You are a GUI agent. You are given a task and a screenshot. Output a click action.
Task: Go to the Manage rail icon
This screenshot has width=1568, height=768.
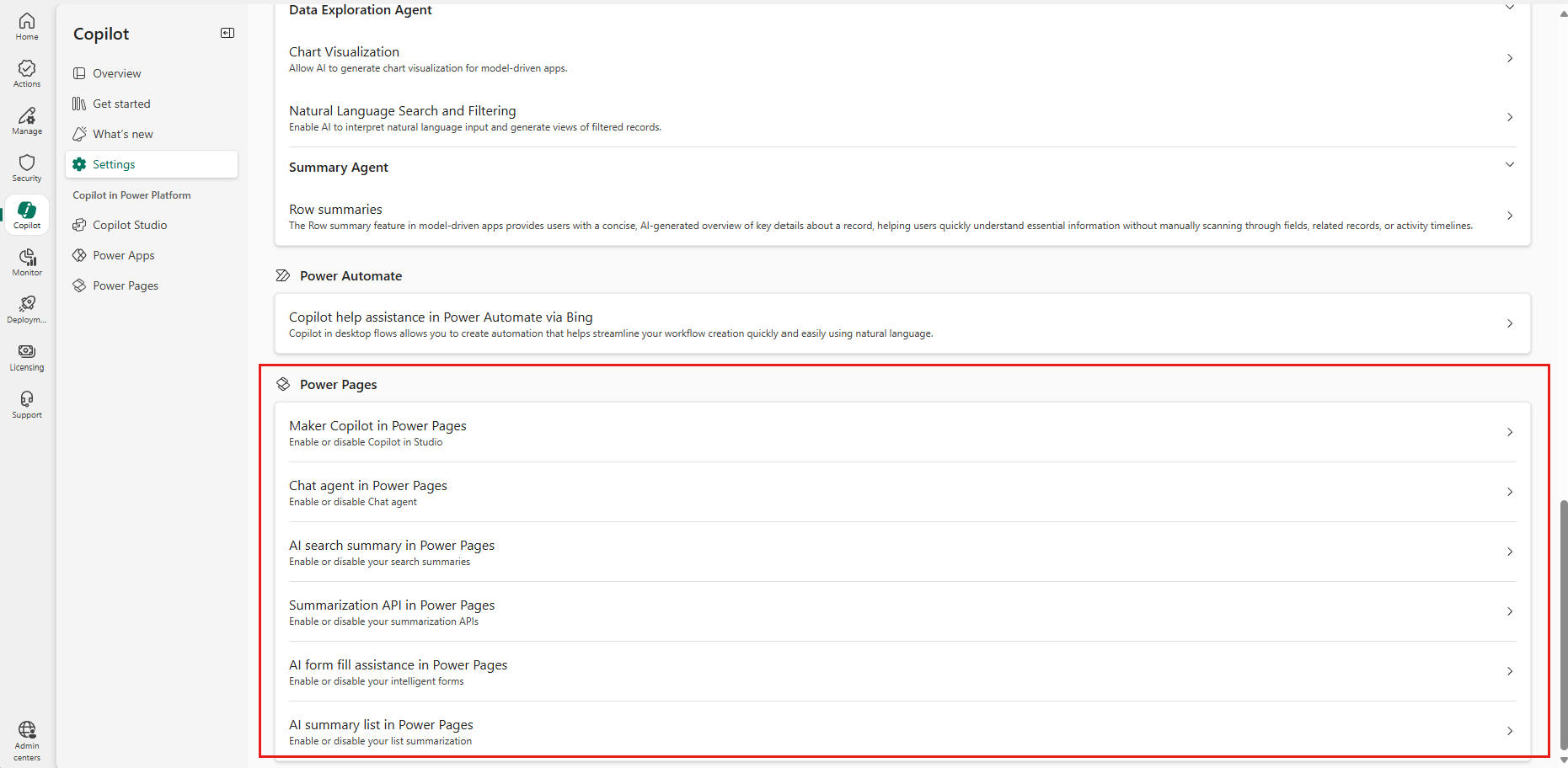27,120
